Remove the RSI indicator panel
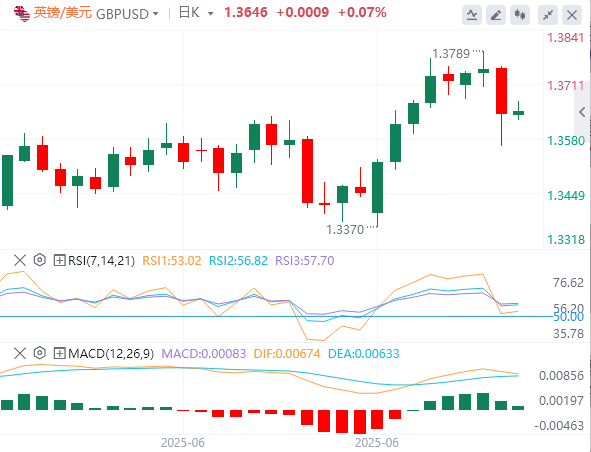 [x=20, y=260]
